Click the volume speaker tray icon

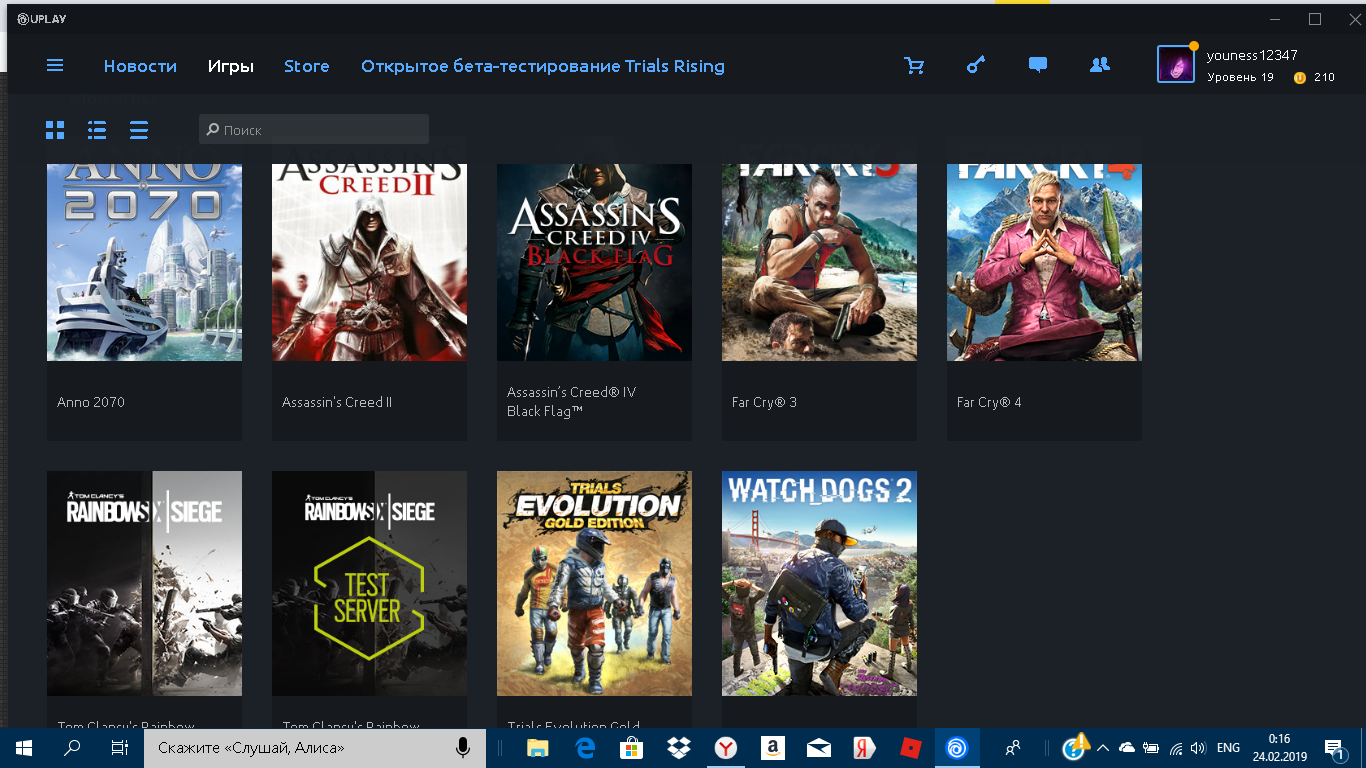click(1198, 748)
